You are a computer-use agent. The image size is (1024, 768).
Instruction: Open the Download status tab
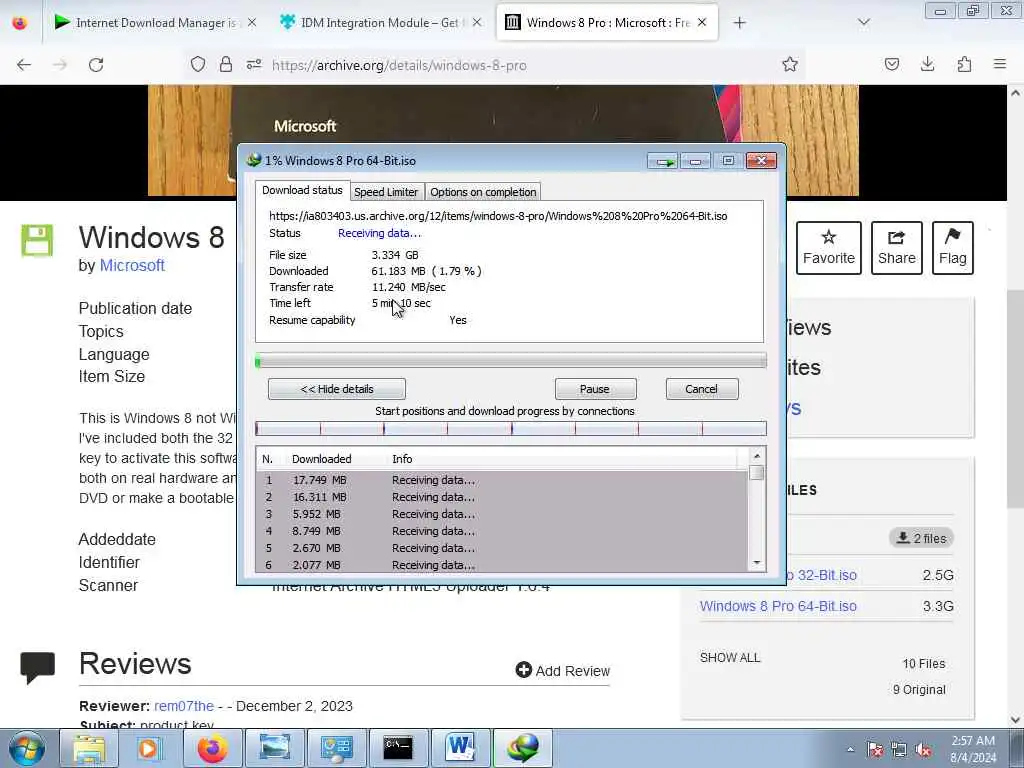(302, 190)
